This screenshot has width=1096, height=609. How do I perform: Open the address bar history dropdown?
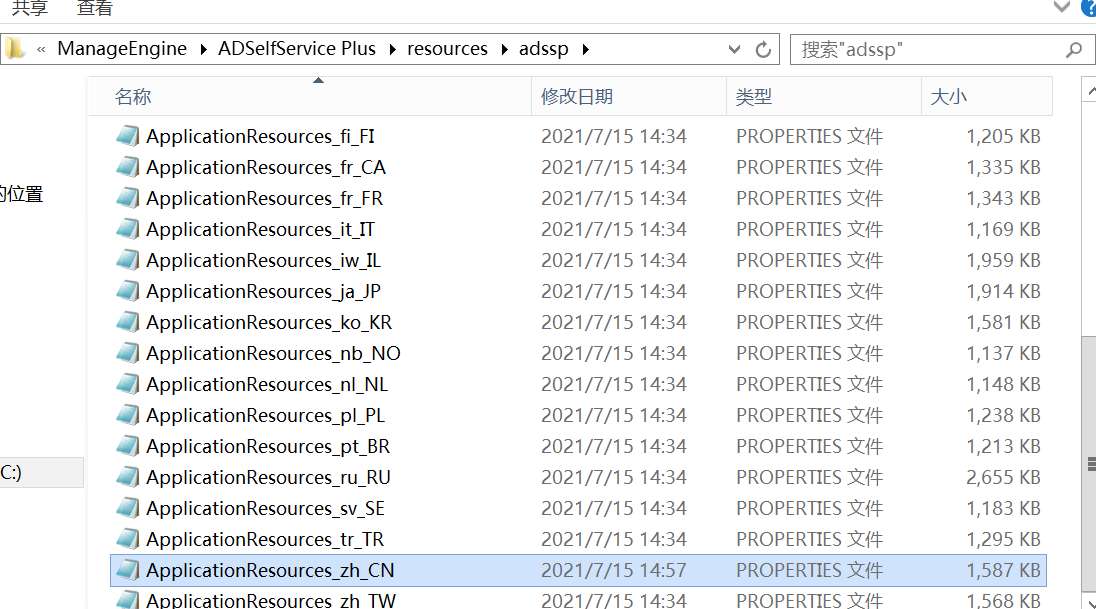[734, 50]
